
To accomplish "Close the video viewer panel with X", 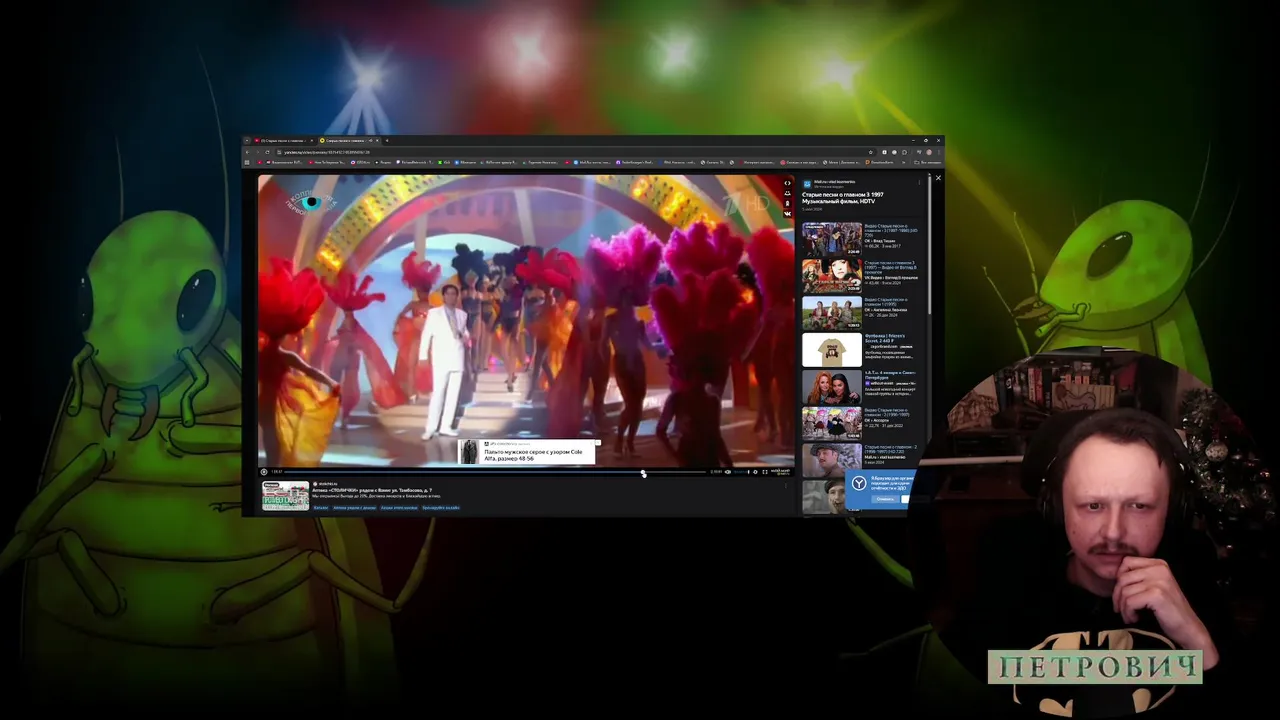I will pos(938,178).
